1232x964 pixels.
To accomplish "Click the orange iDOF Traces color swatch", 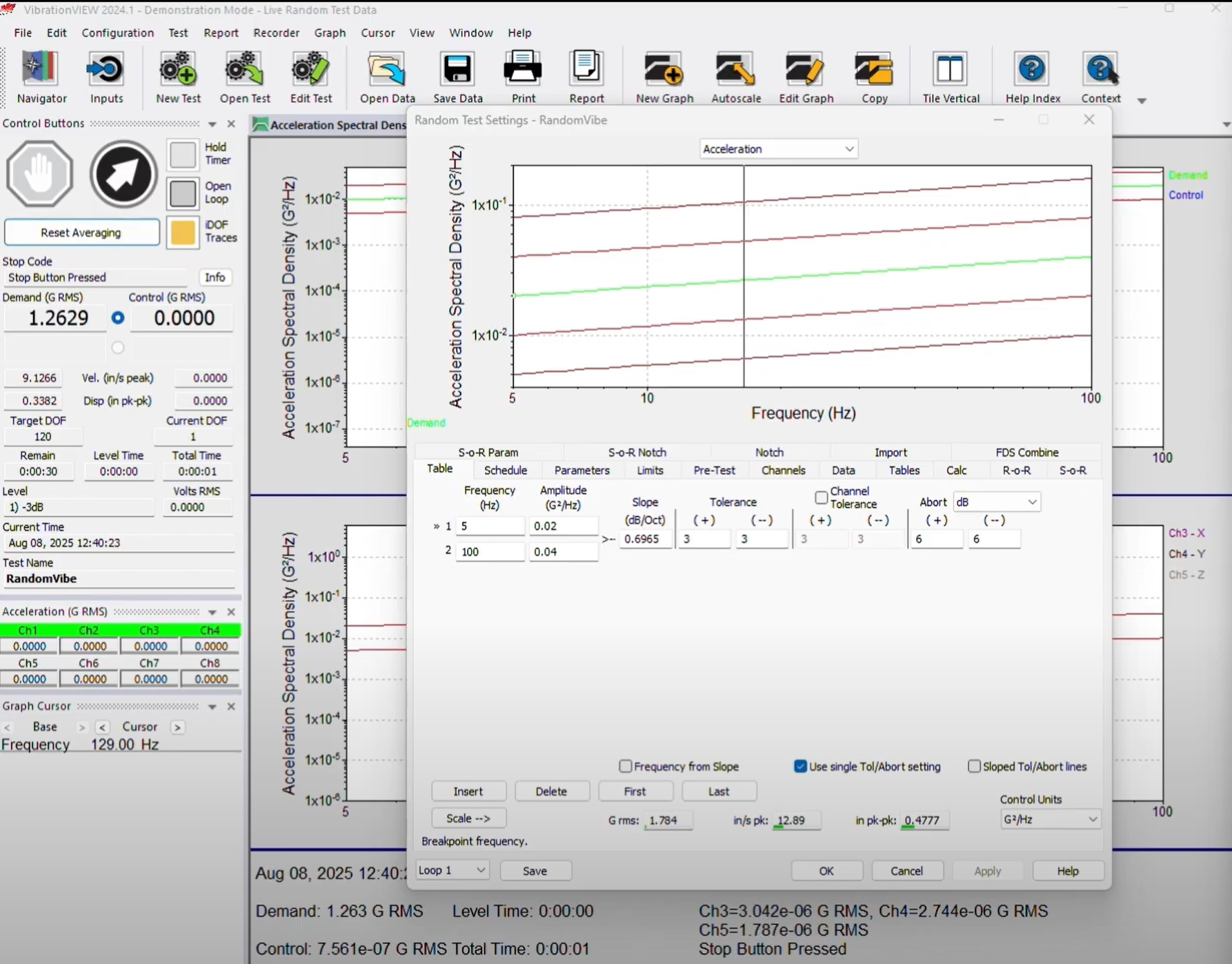I will pos(182,232).
